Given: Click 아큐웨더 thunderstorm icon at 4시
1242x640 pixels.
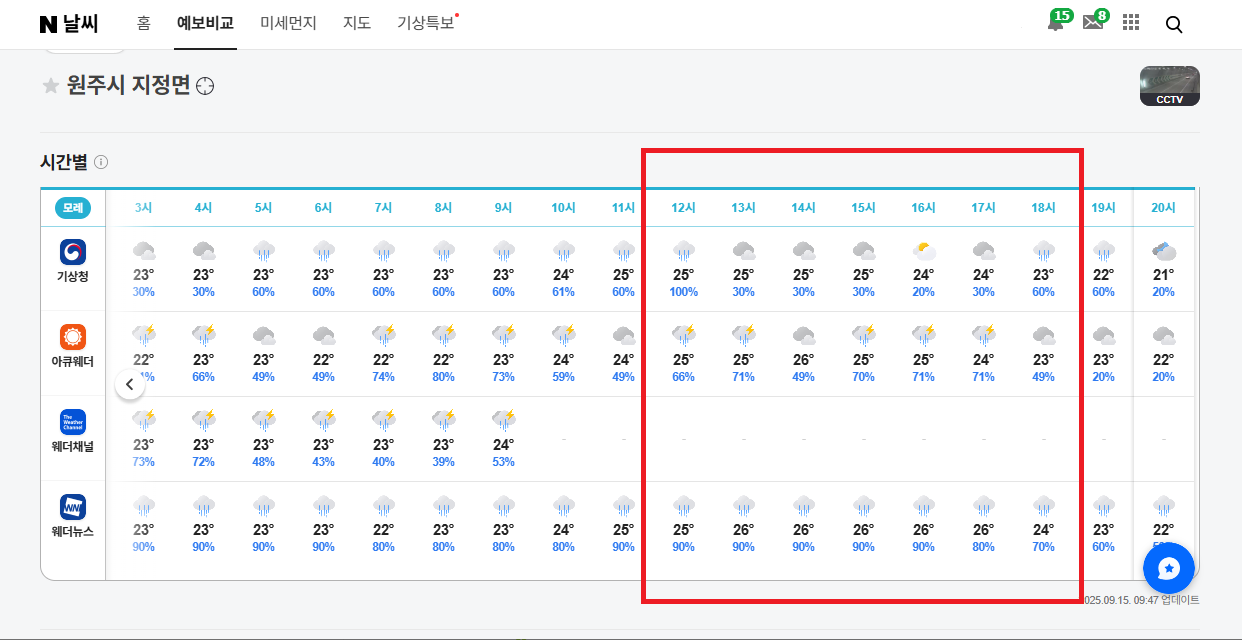Looking at the screenshot, I should pyautogui.click(x=204, y=336).
